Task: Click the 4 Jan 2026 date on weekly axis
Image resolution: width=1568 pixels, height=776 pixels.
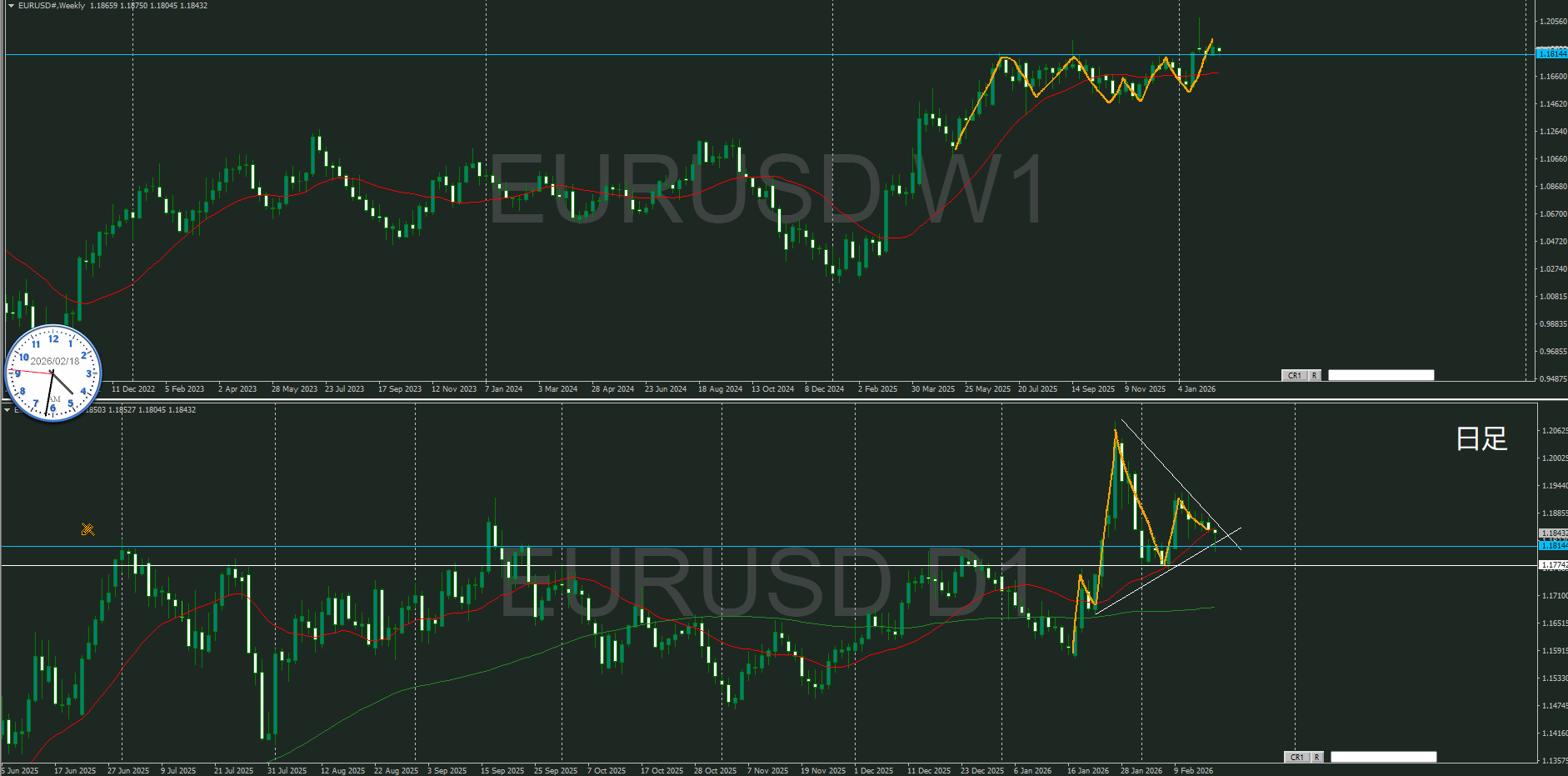Action: 1196,389
